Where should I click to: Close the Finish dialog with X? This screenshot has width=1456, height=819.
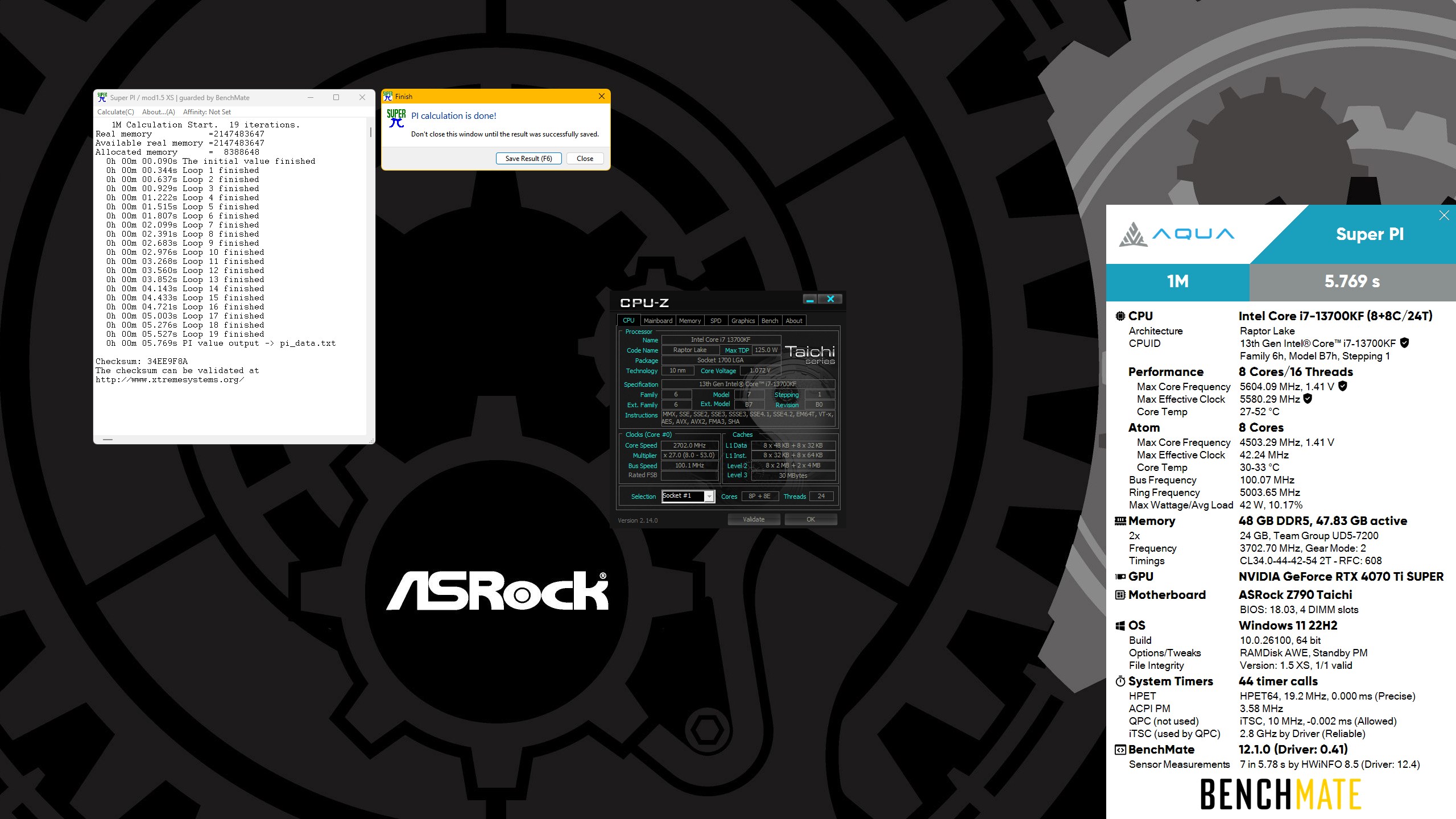click(601, 96)
